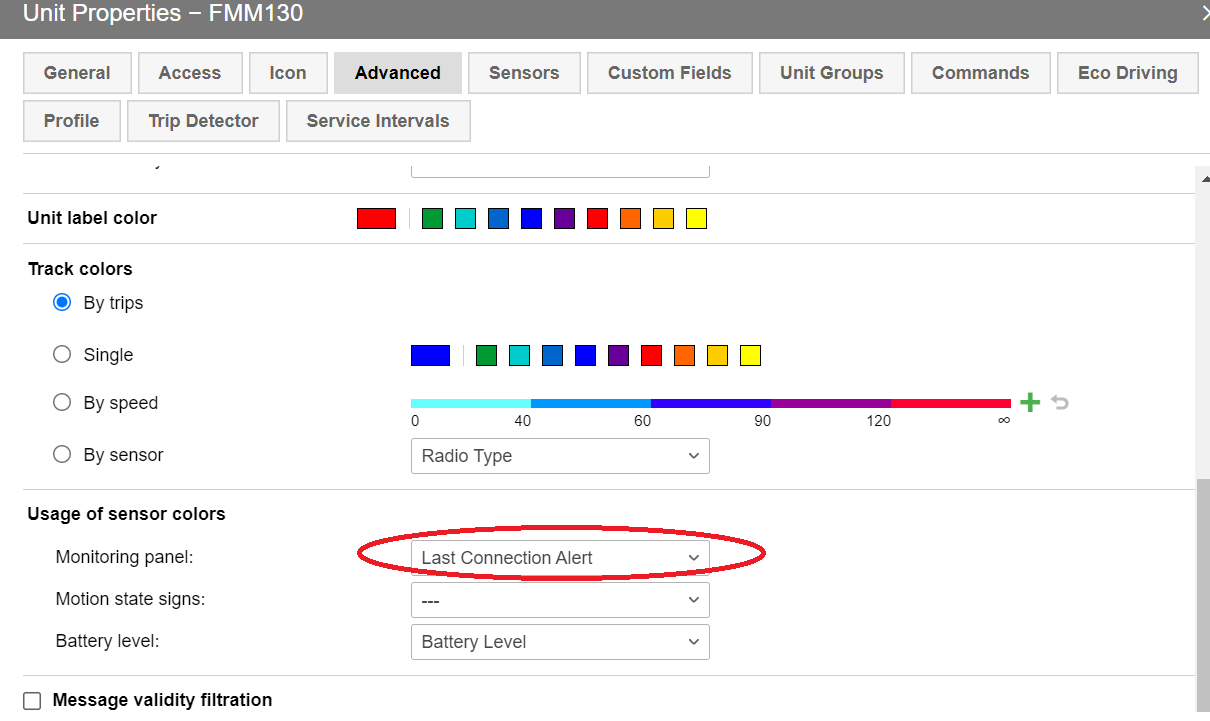The image size is (1210, 721).
Task: Select By speed track color option
Action: click(62, 402)
